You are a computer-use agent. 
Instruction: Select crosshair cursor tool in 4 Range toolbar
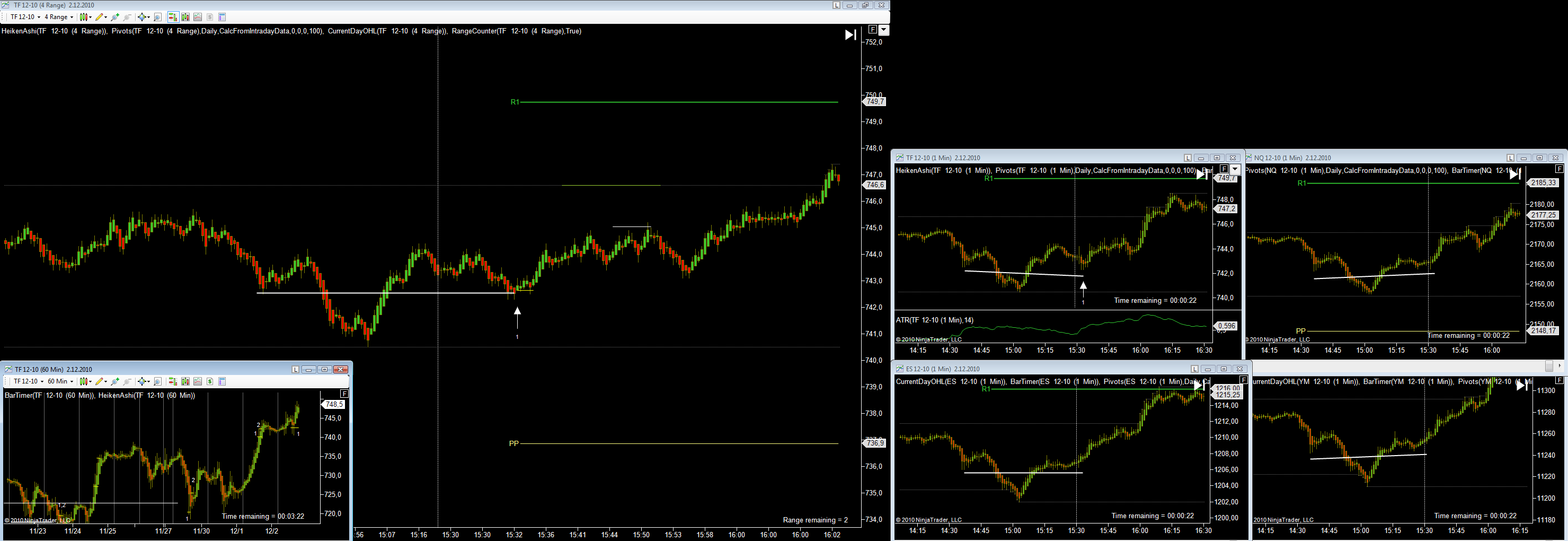(x=142, y=17)
